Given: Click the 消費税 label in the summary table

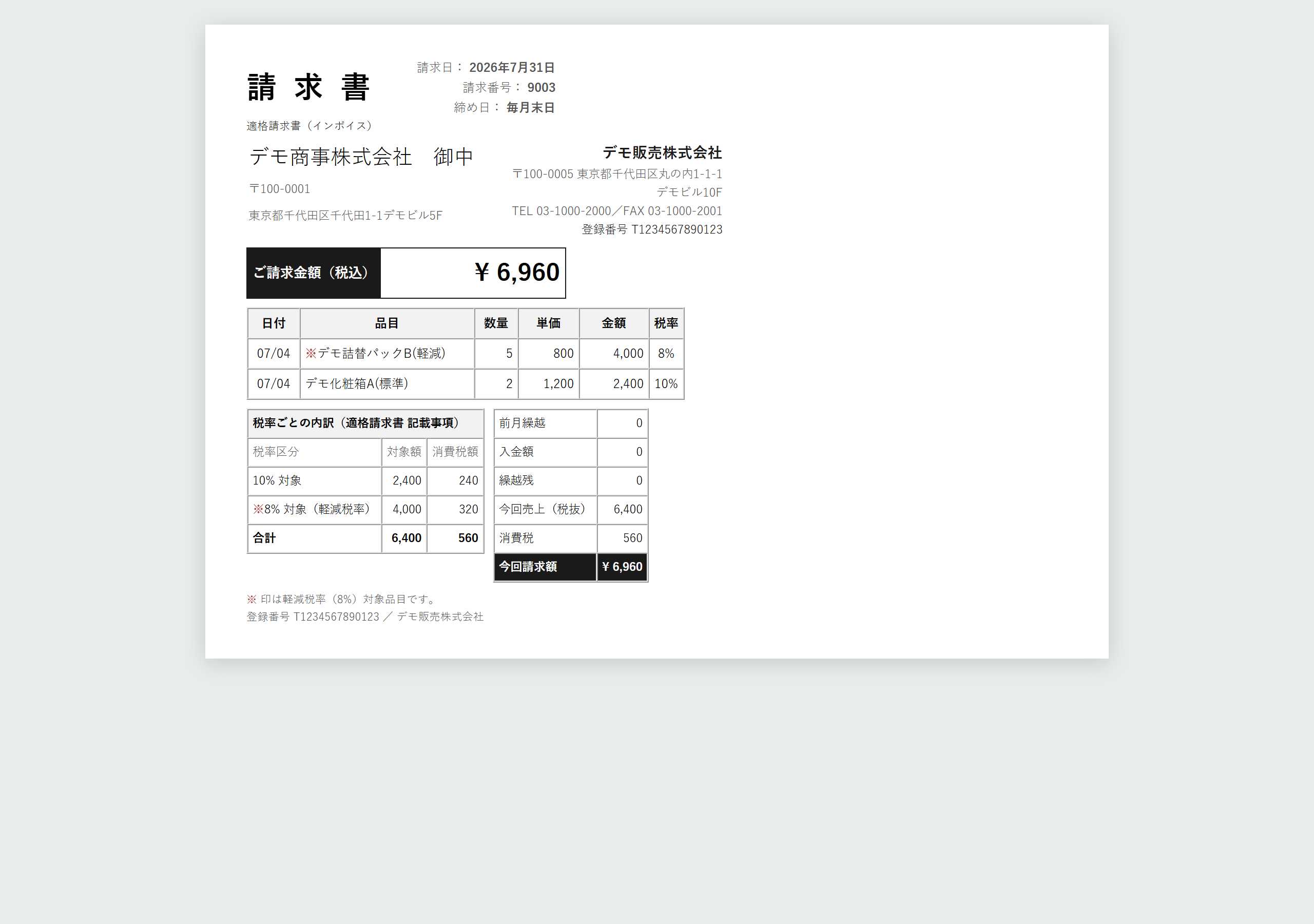Looking at the screenshot, I should [x=546, y=538].
